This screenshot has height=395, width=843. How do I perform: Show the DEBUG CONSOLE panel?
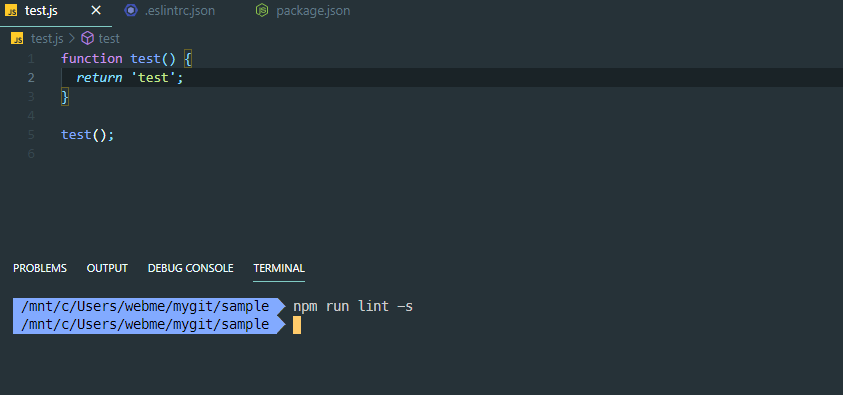click(x=190, y=268)
